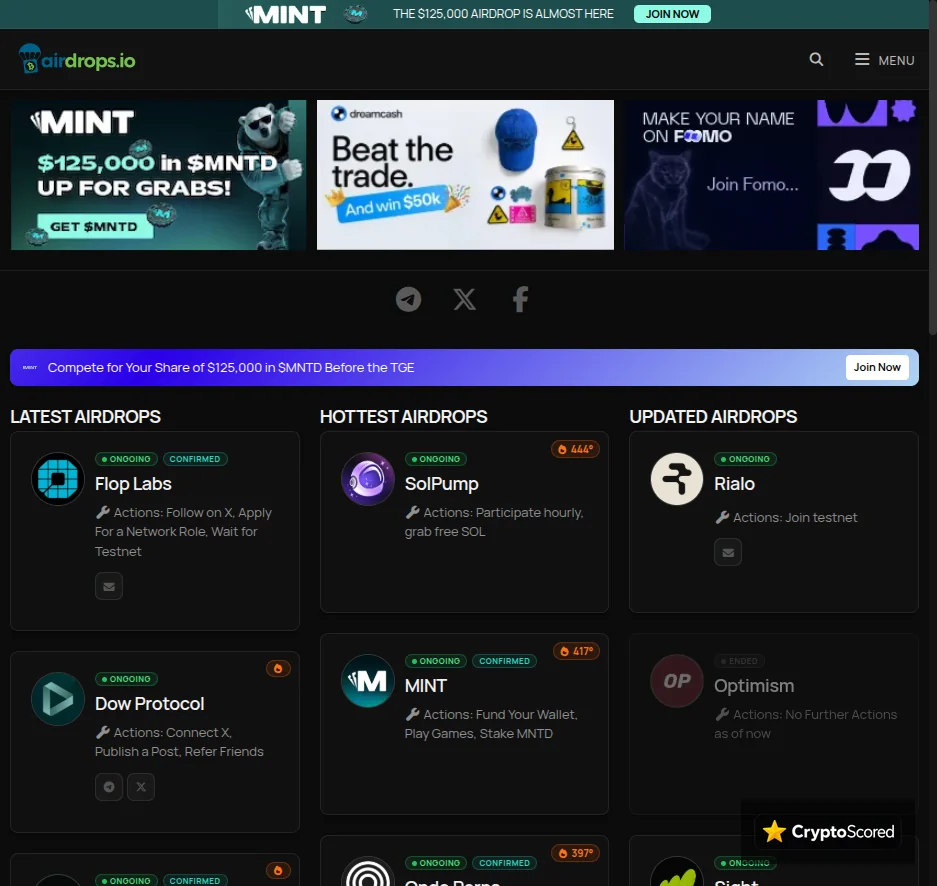The width and height of the screenshot is (937, 886).
Task: Click the 397° heat badge
Action: coord(575,853)
